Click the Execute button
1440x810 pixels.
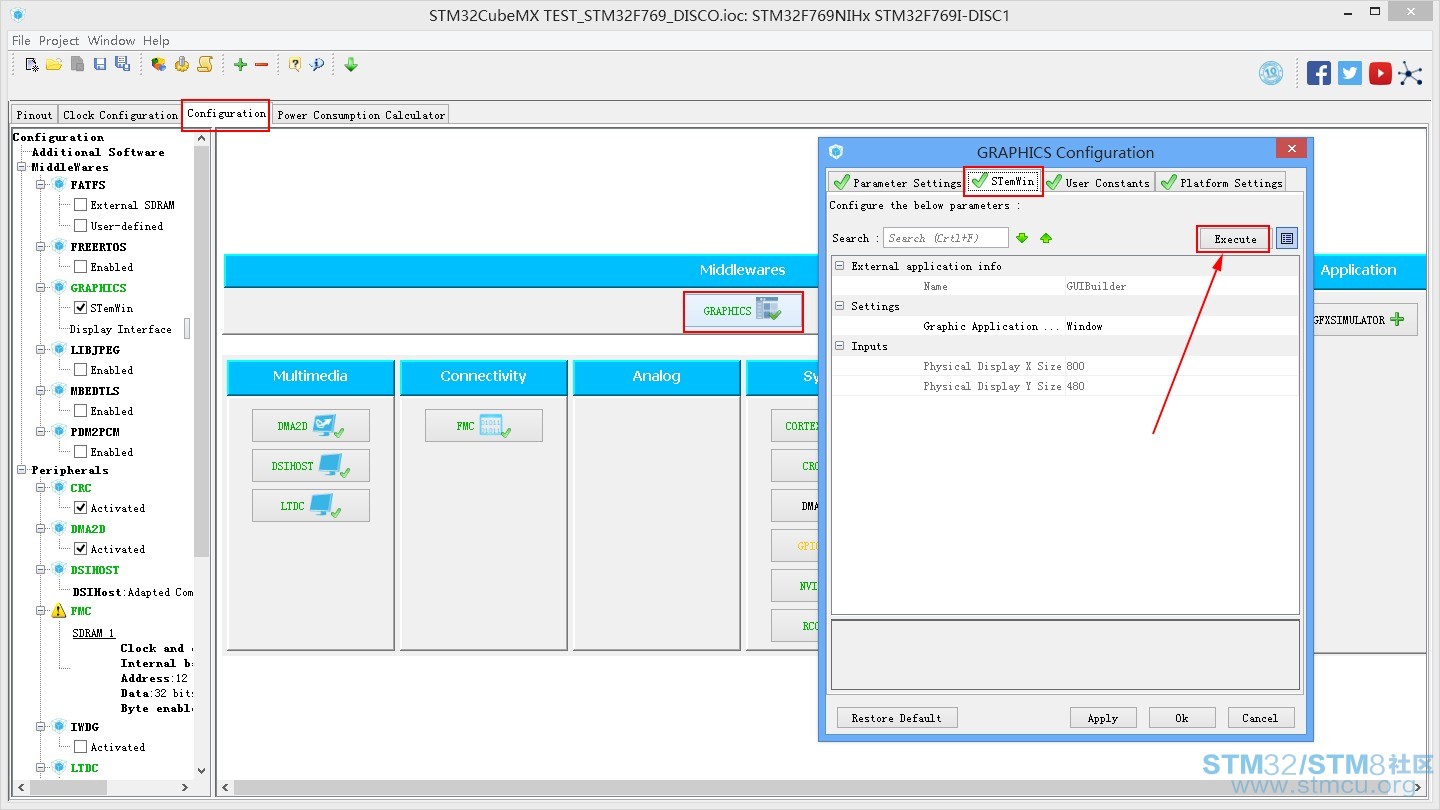point(1235,239)
